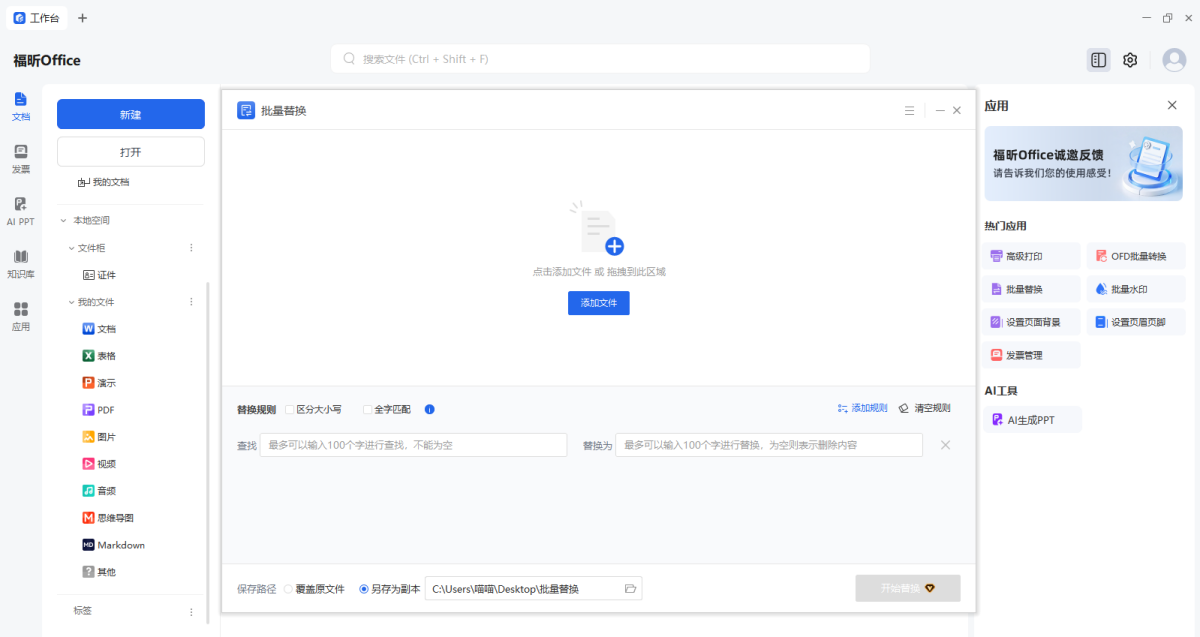The image size is (1200, 637).
Task: Open the 文档 sidebar section
Action: [x=21, y=106]
